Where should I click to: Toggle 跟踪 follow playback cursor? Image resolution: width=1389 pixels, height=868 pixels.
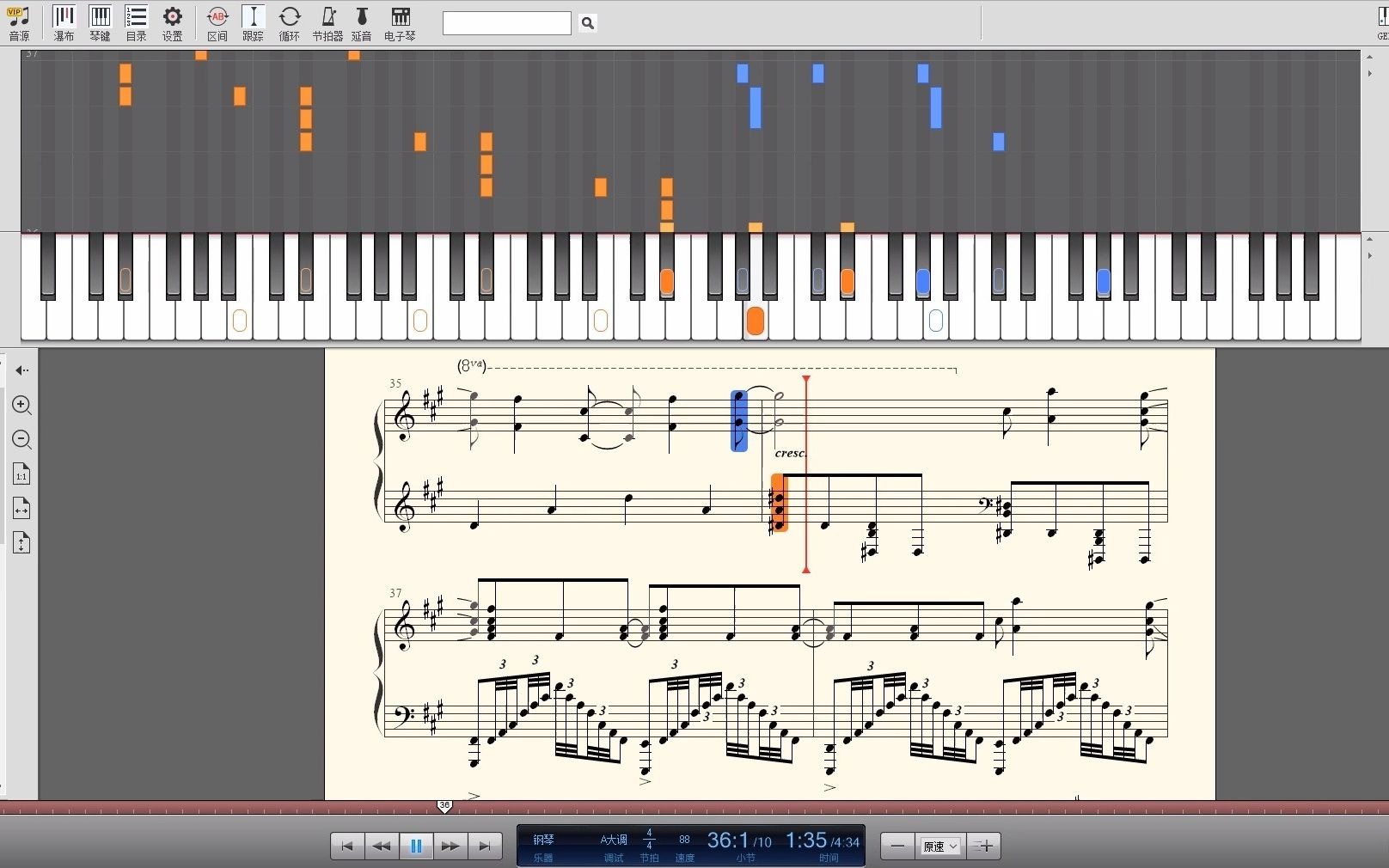(253, 23)
